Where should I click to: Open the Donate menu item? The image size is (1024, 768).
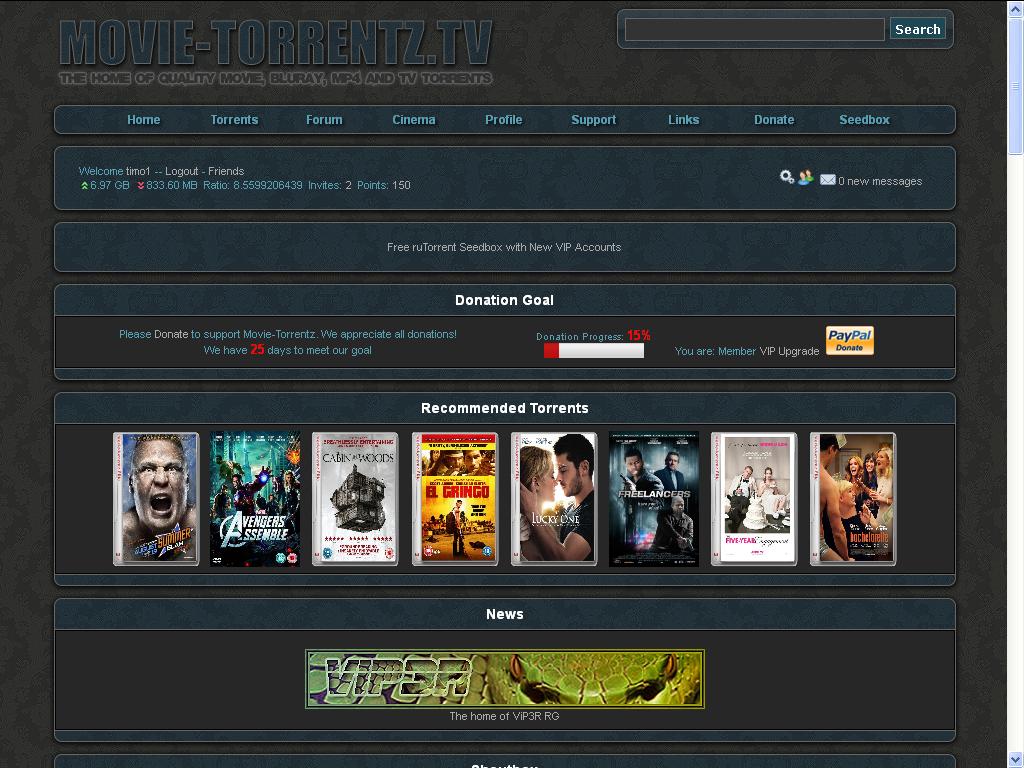774,120
